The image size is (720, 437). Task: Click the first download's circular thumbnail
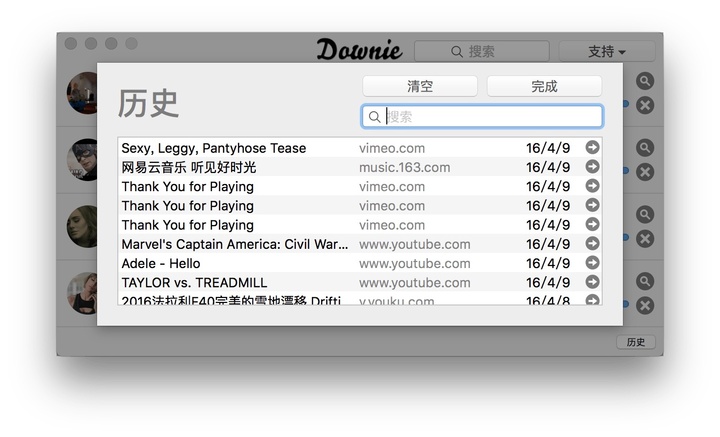[82, 93]
